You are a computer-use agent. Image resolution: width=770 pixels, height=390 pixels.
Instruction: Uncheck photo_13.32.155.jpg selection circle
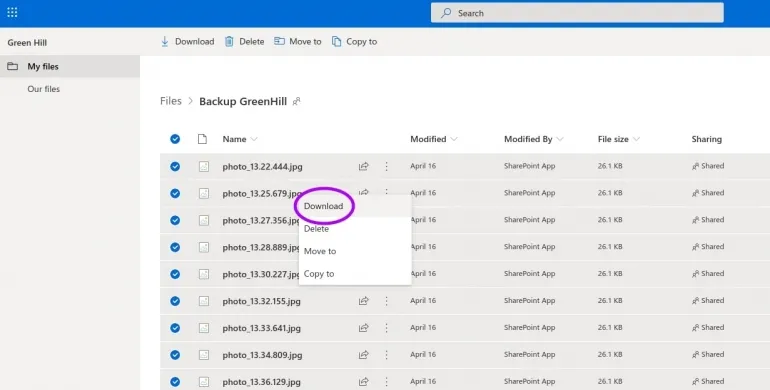click(x=175, y=301)
